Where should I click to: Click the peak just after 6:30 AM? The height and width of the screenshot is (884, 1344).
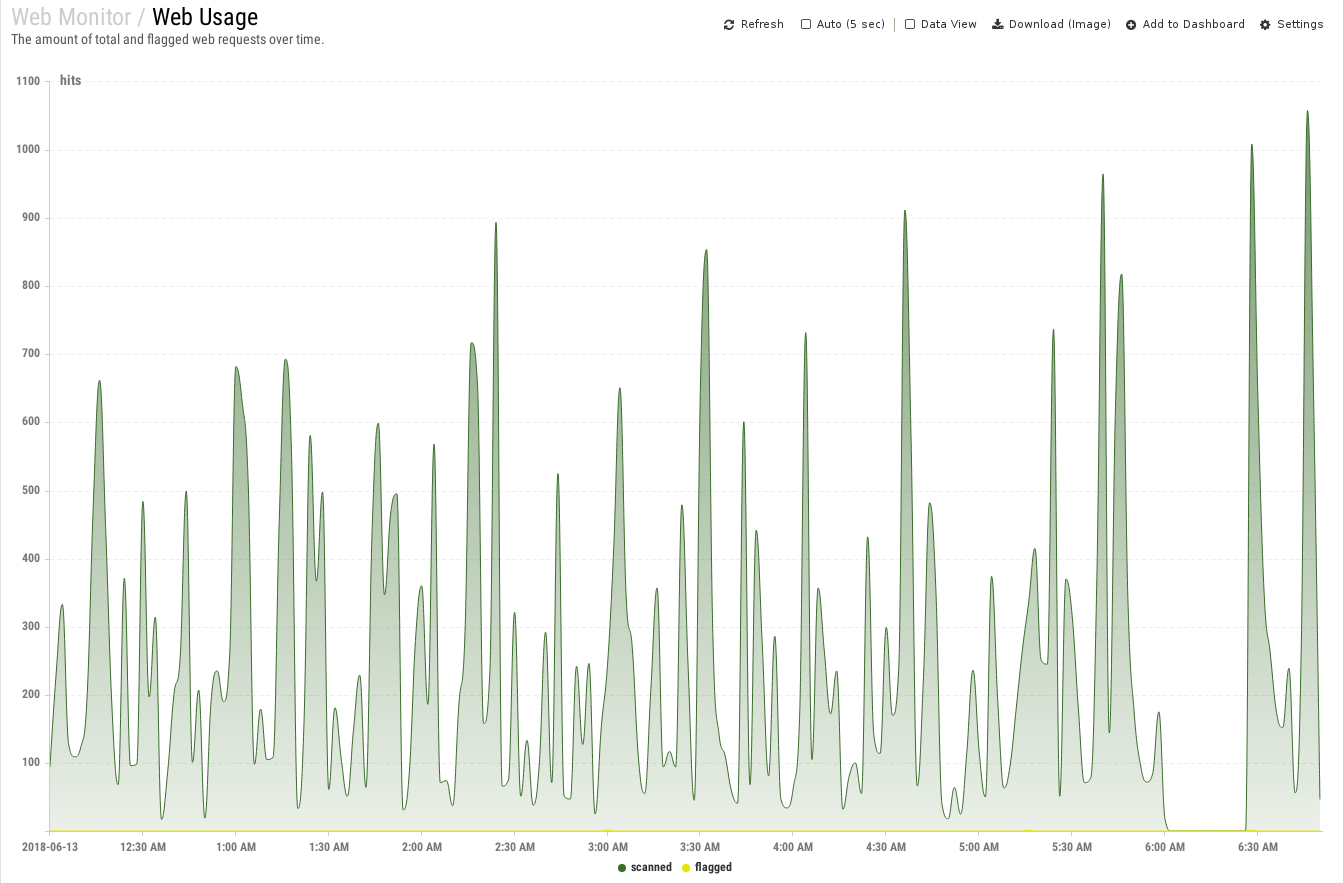pyautogui.click(x=1251, y=146)
